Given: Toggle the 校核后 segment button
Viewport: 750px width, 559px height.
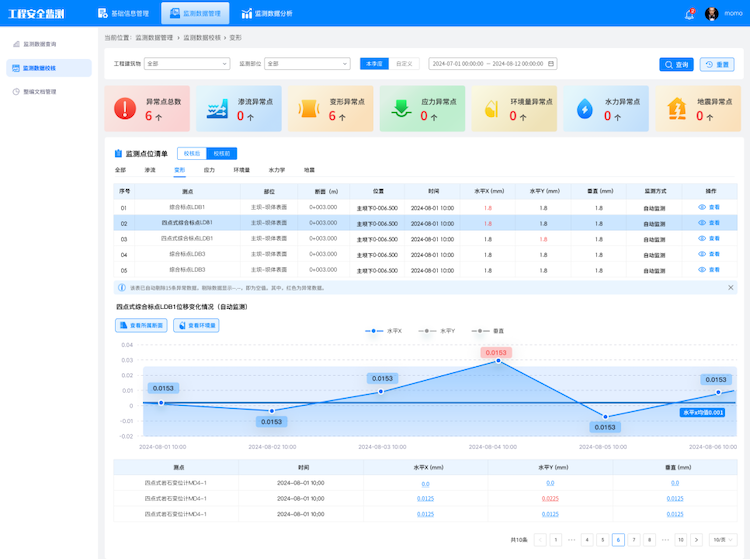Looking at the screenshot, I should coord(192,153).
